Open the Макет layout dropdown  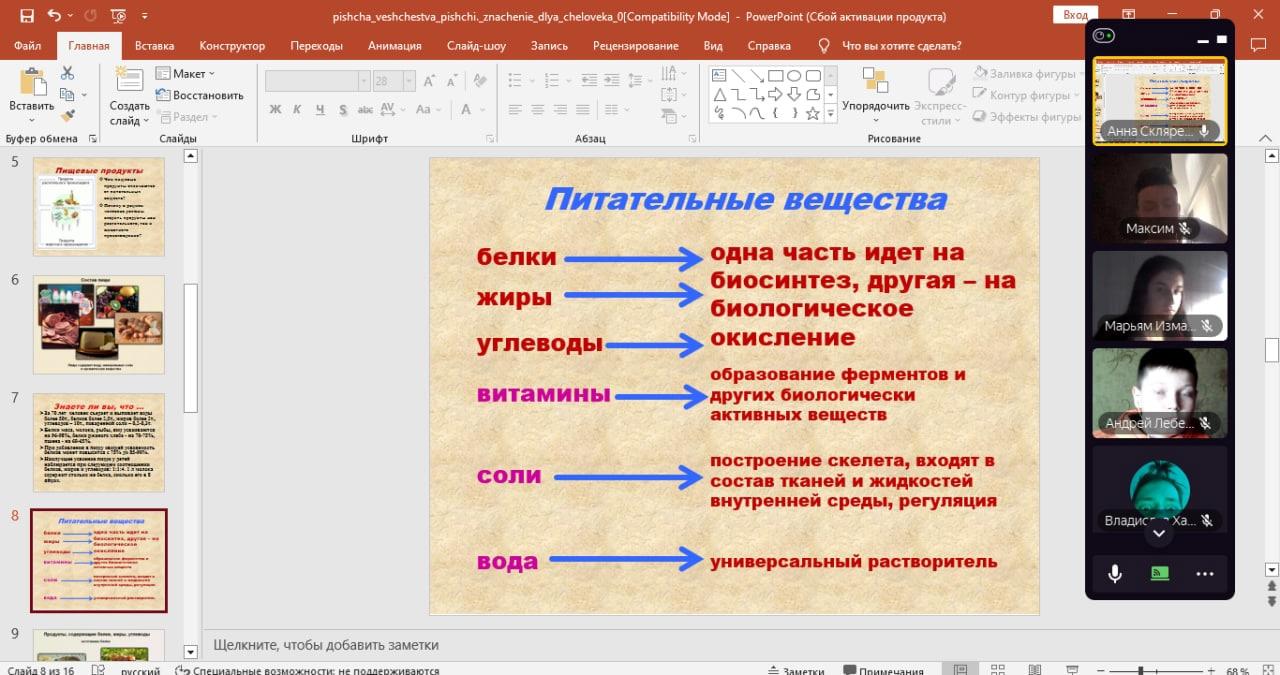[186, 74]
